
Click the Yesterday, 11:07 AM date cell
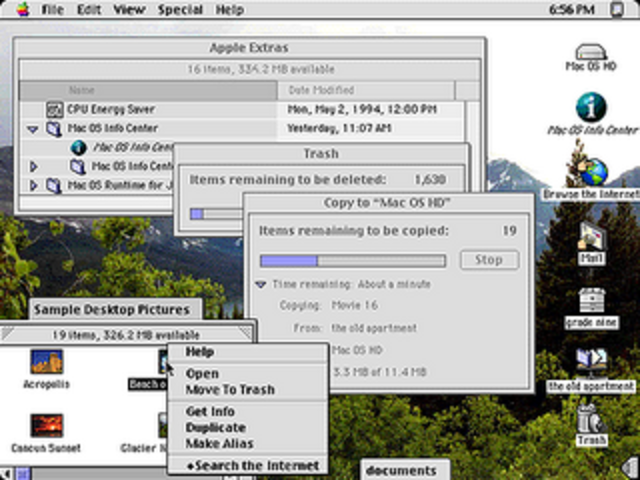pos(339,128)
